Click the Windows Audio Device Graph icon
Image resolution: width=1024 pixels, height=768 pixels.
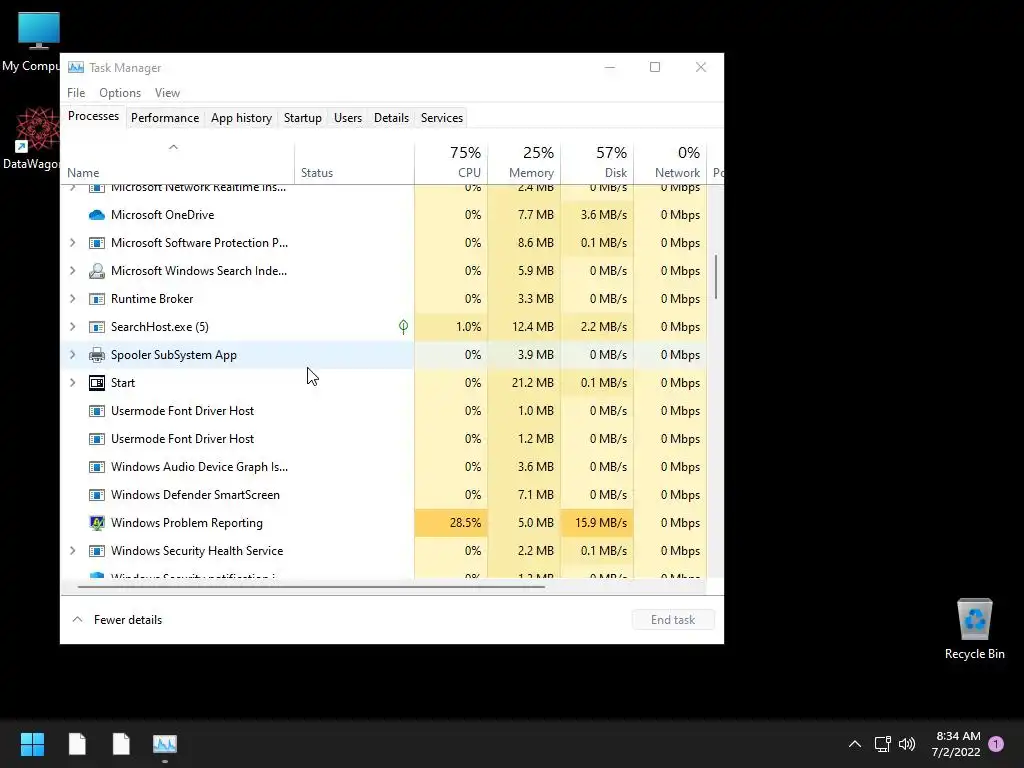(x=97, y=467)
